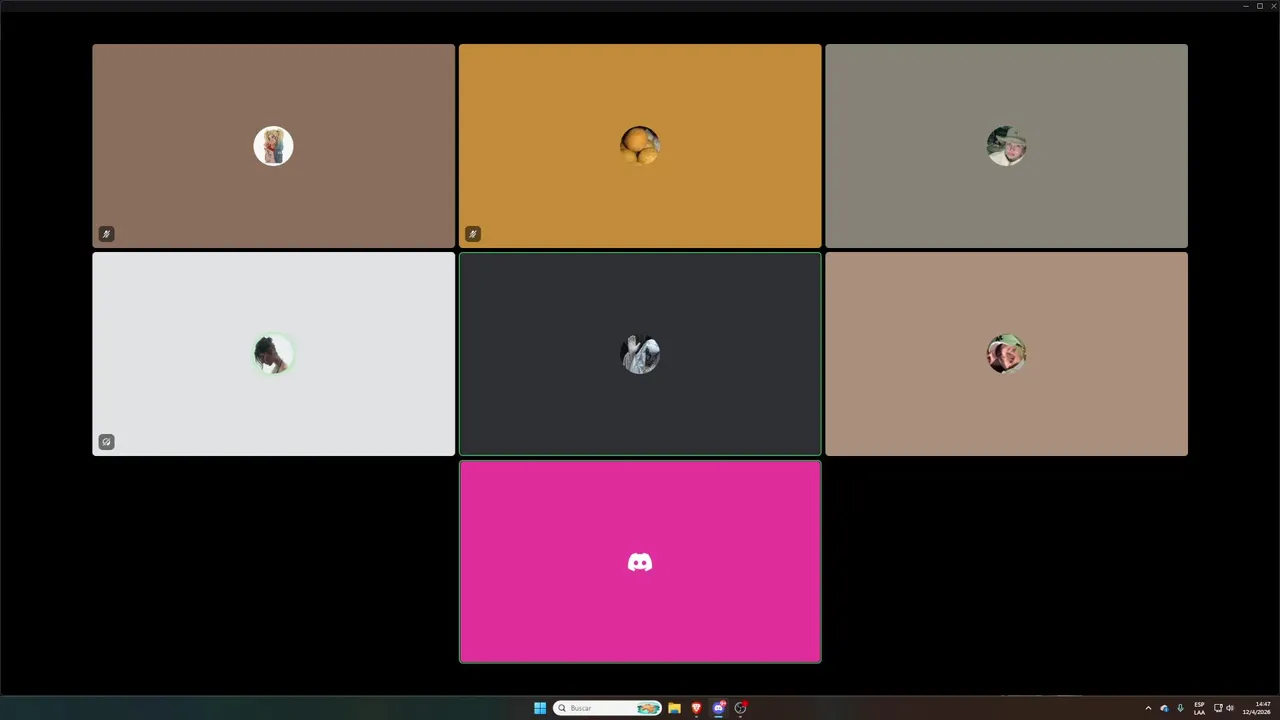Select the orange participant tile with fruit avatar
1280x720 pixels.
click(x=640, y=146)
